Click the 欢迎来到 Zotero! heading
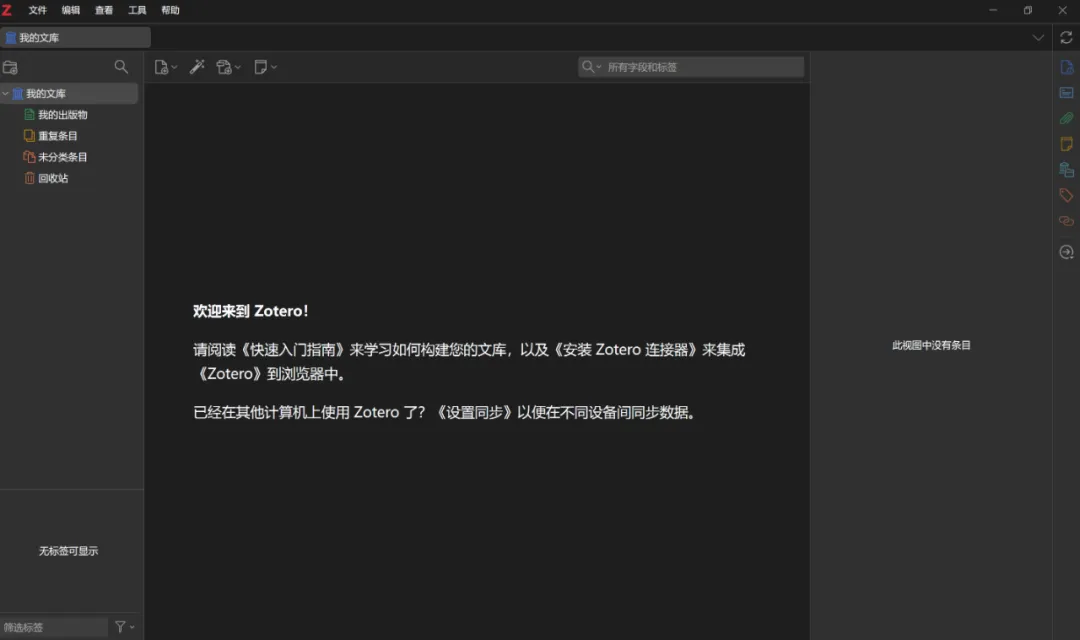This screenshot has height=640, width=1080. (251, 311)
